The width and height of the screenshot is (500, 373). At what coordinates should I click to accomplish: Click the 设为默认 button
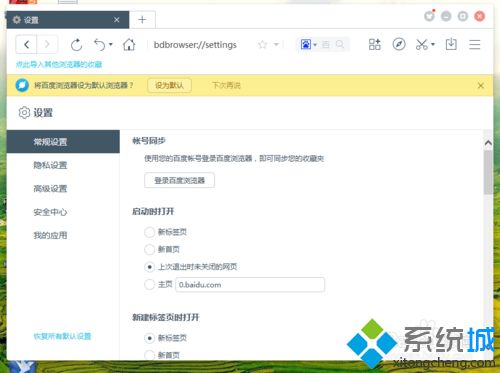click(x=169, y=85)
